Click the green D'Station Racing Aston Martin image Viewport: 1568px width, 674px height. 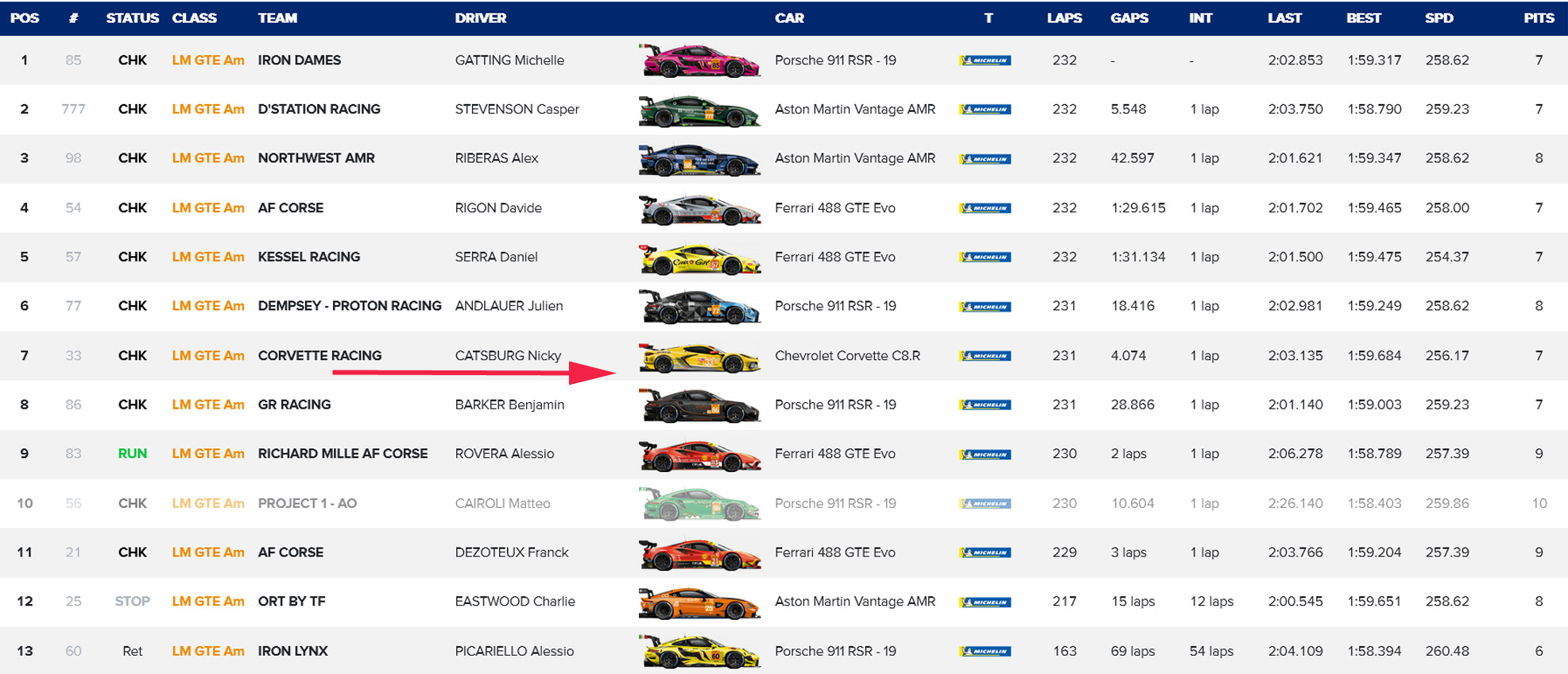(x=699, y=110)
